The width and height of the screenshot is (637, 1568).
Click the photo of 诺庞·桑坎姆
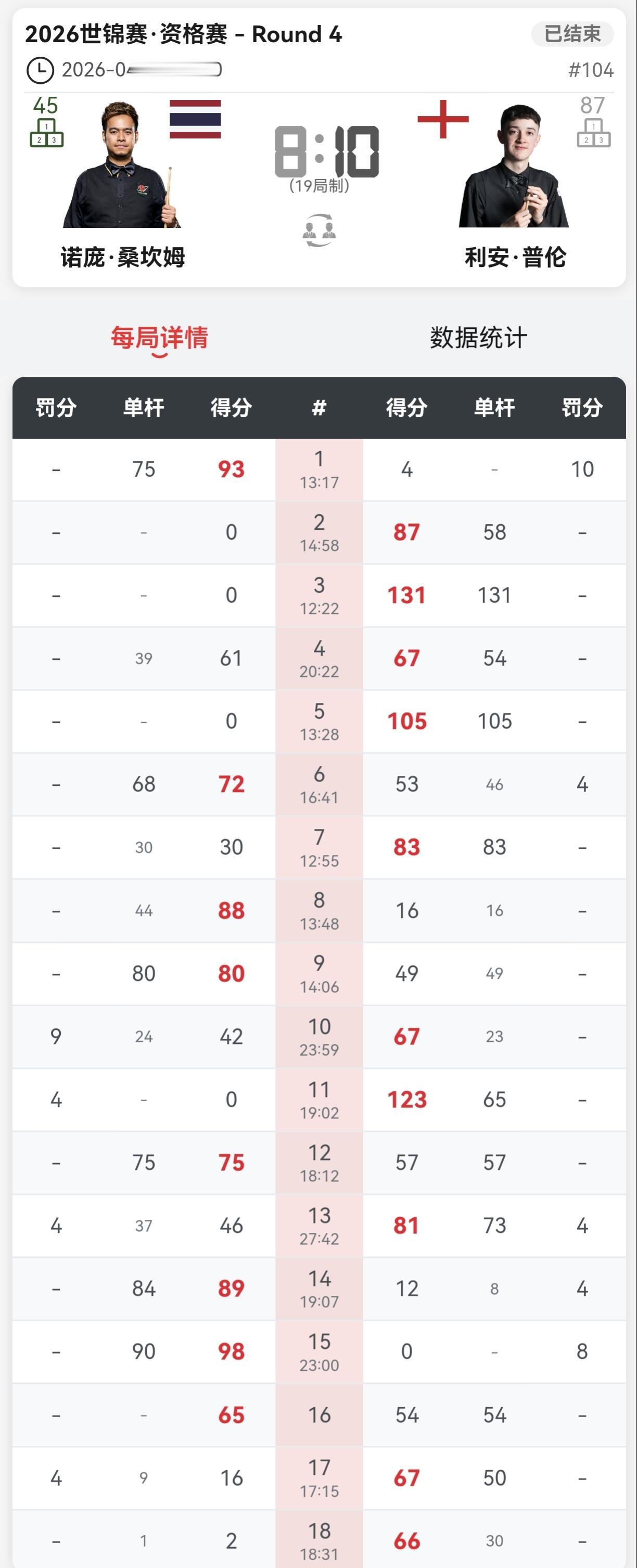click(122, 168)
